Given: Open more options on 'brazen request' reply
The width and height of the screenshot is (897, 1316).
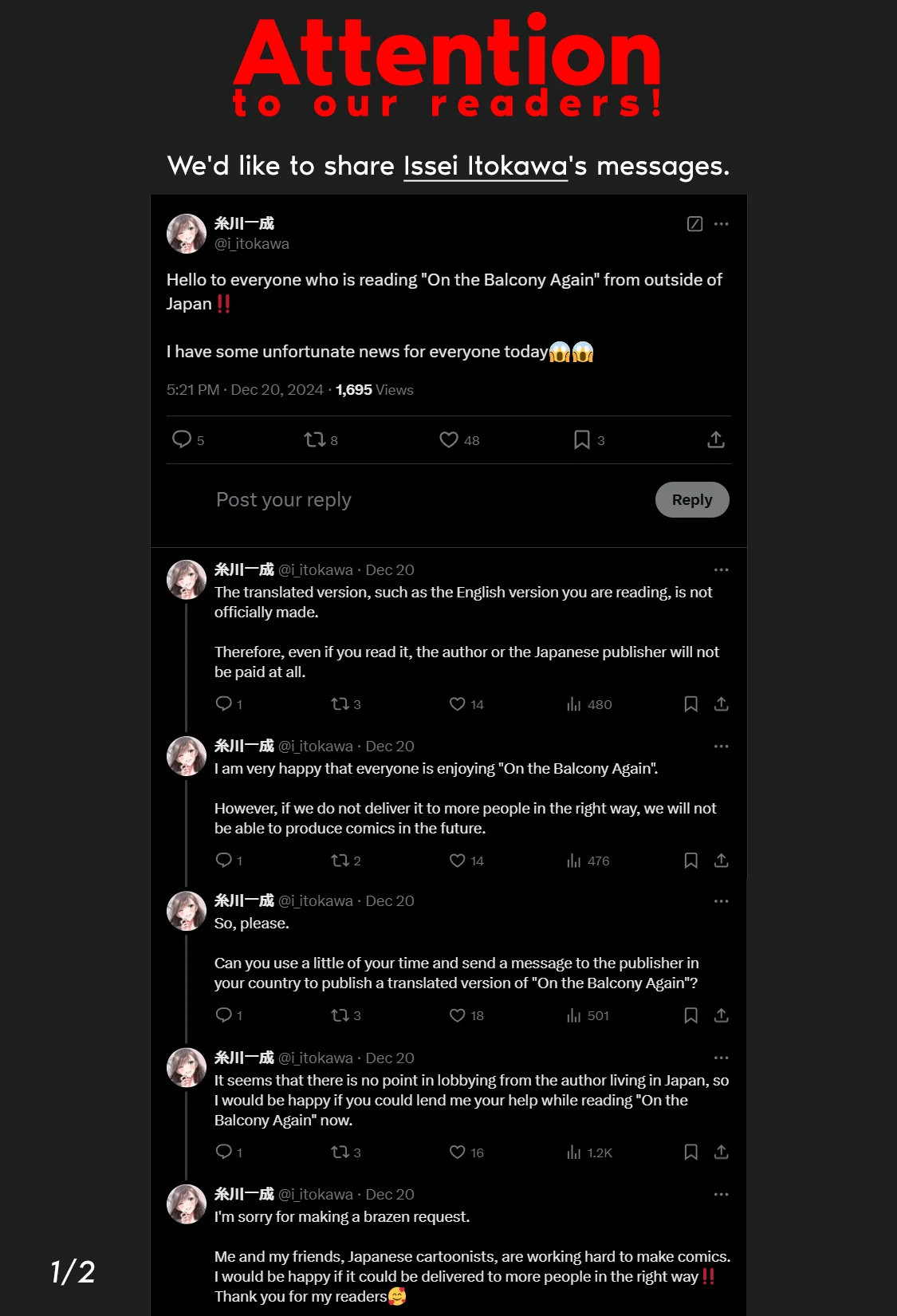Looking at the screenshot, I should click(722, 1195).
